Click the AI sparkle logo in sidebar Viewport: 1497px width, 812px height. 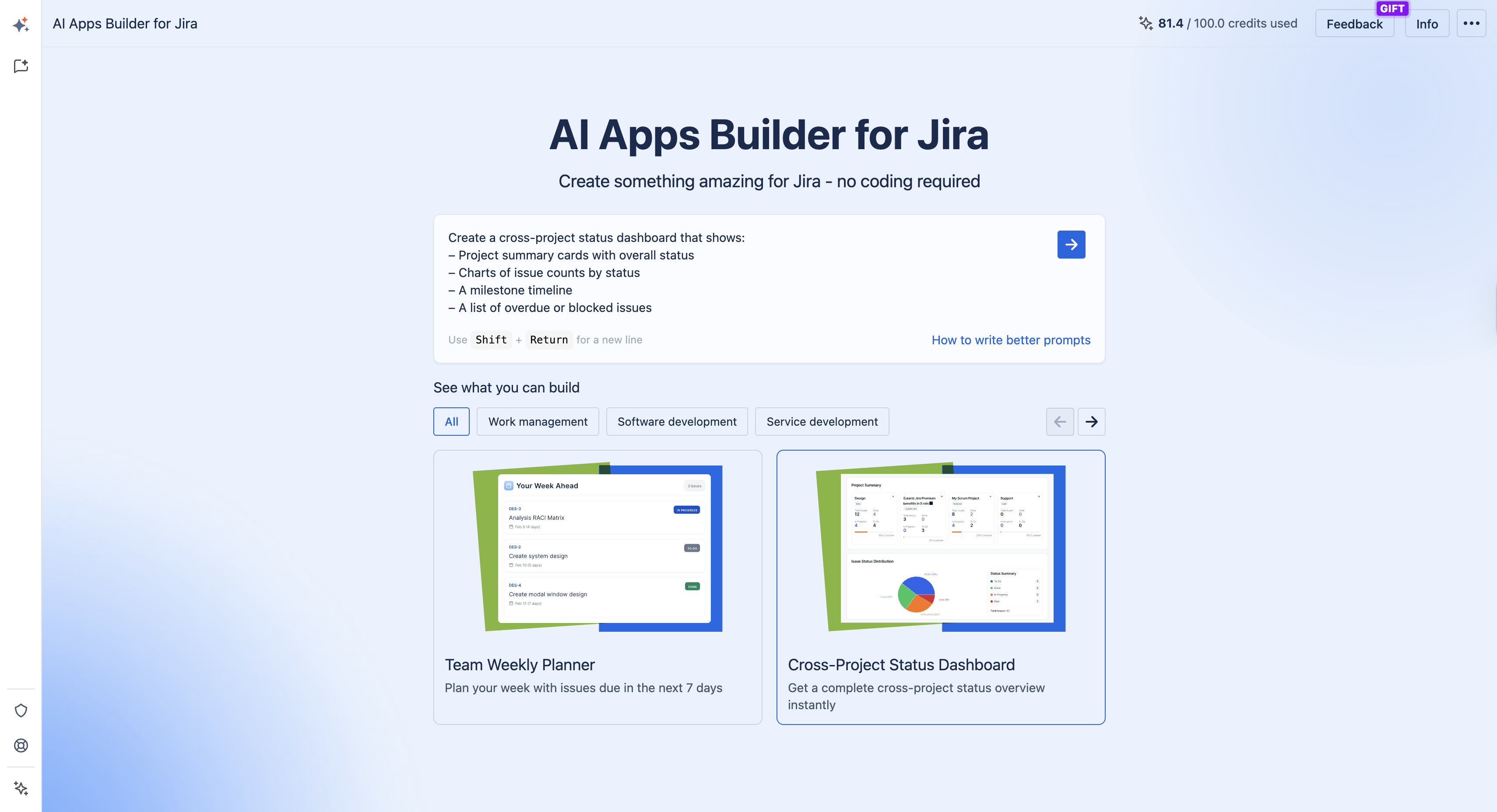pos(21,24)
